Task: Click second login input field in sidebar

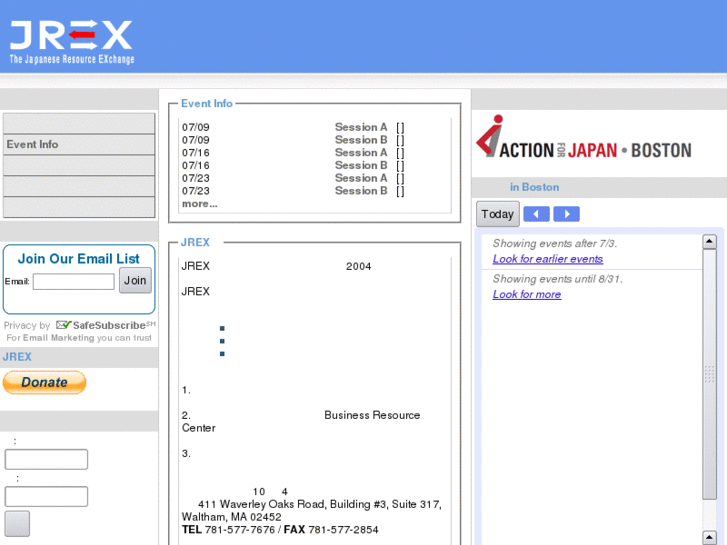Action: [46, 496]
